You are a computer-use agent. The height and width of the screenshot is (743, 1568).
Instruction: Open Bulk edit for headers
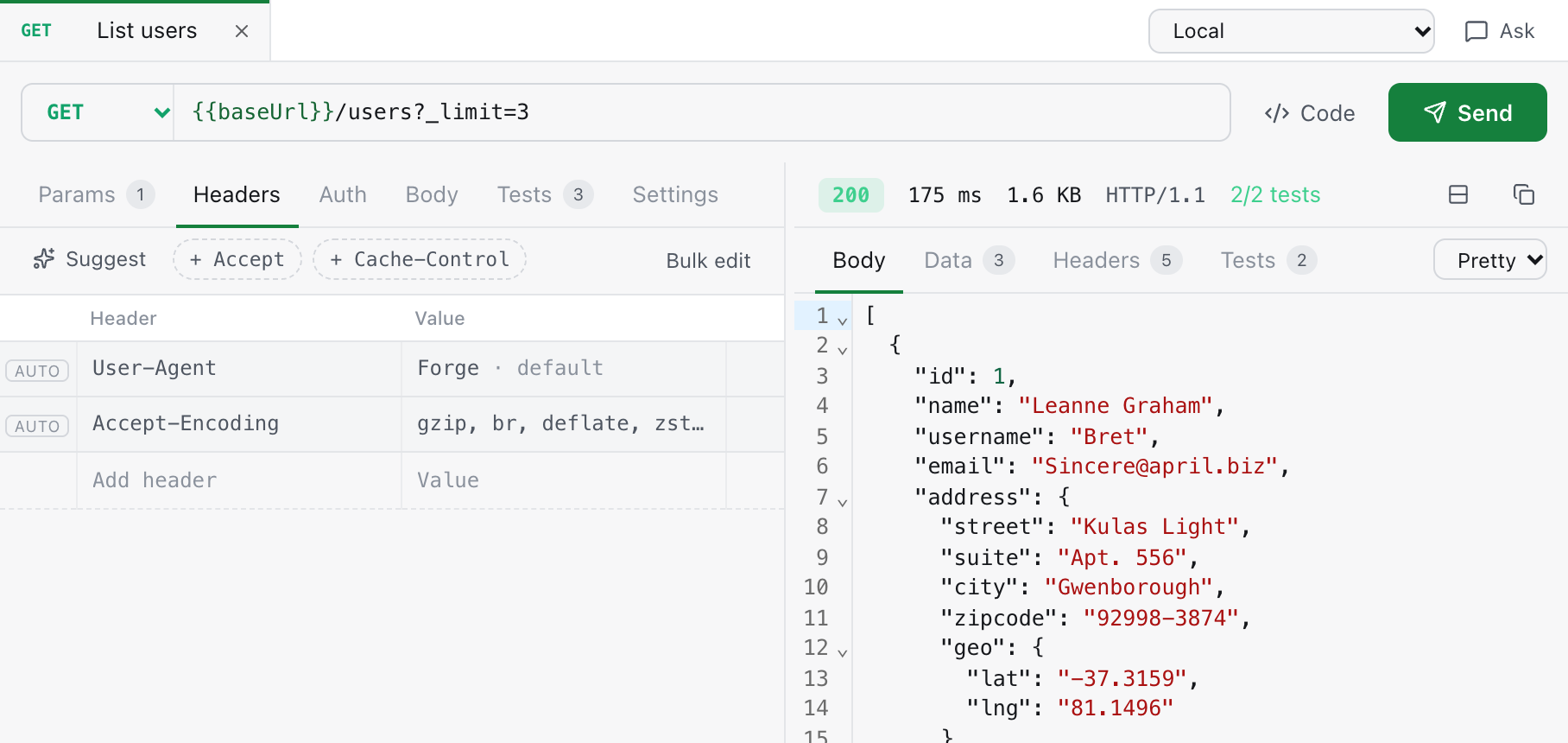(x=708, y=260)
